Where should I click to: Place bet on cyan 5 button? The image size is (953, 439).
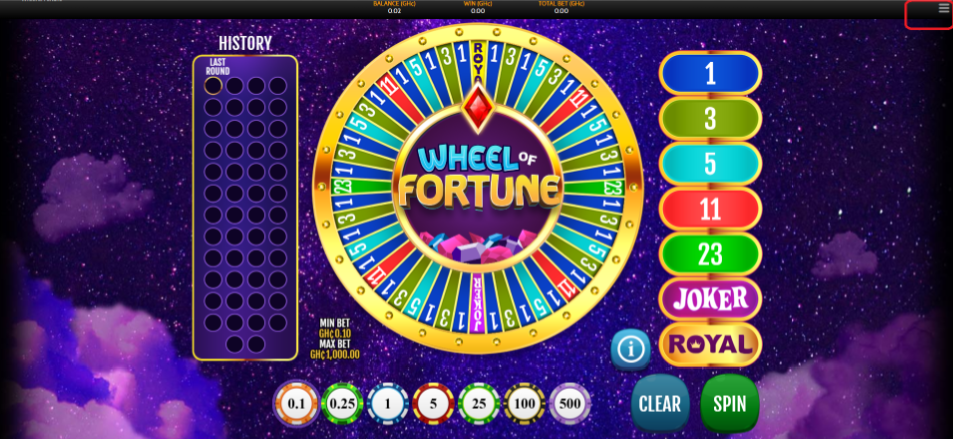[x=710, y=164]
